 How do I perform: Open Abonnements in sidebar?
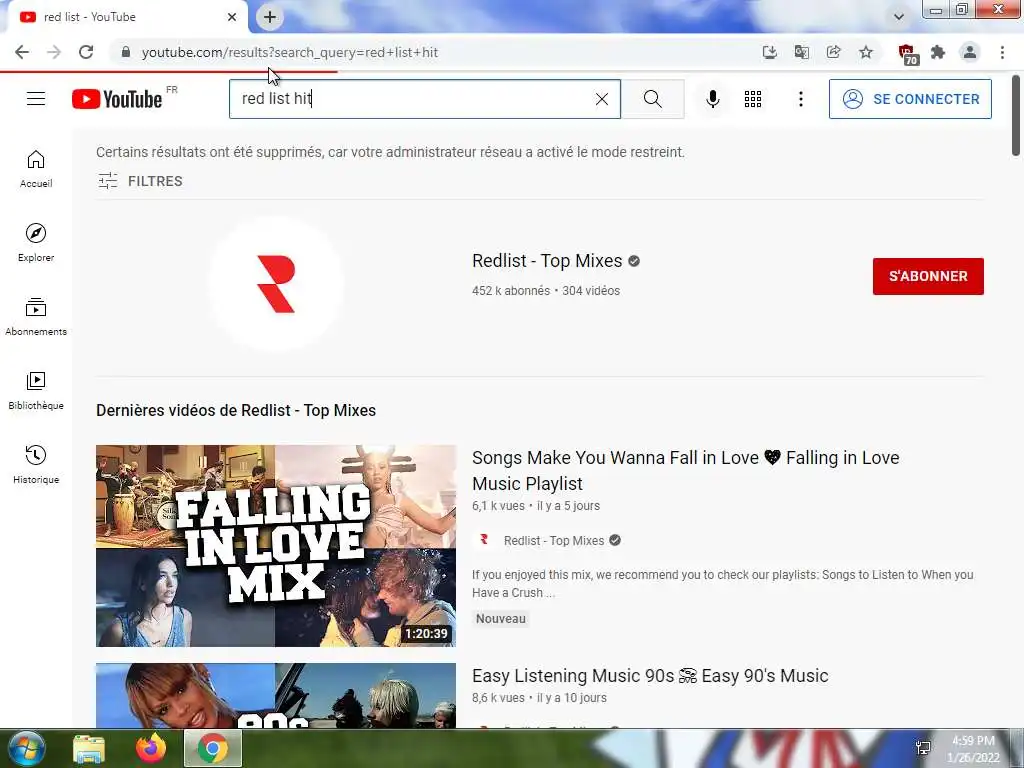coord(36,316)
